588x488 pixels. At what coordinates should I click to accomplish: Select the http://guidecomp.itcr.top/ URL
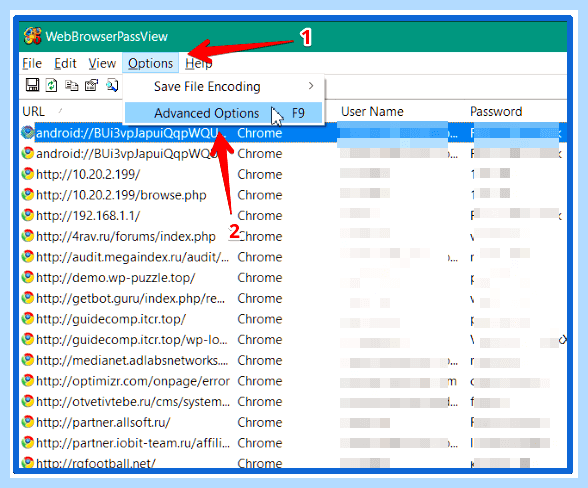(x=111, y=318)
